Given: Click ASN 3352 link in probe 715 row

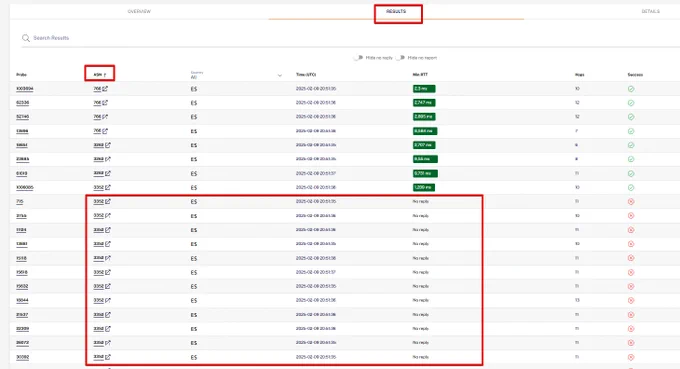Looking at the screenshot, I should pos(98,202).
